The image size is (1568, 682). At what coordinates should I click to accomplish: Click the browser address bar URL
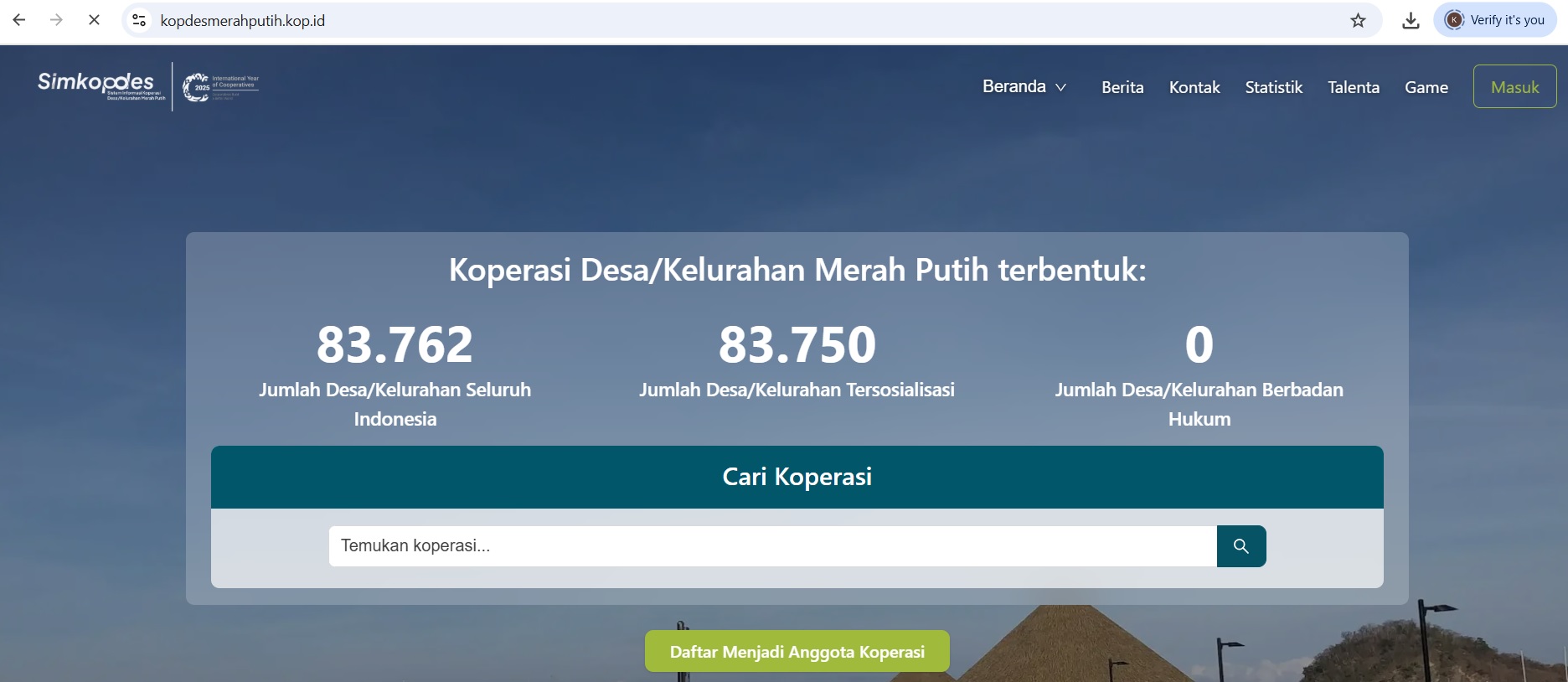click(x=243, y=20)
